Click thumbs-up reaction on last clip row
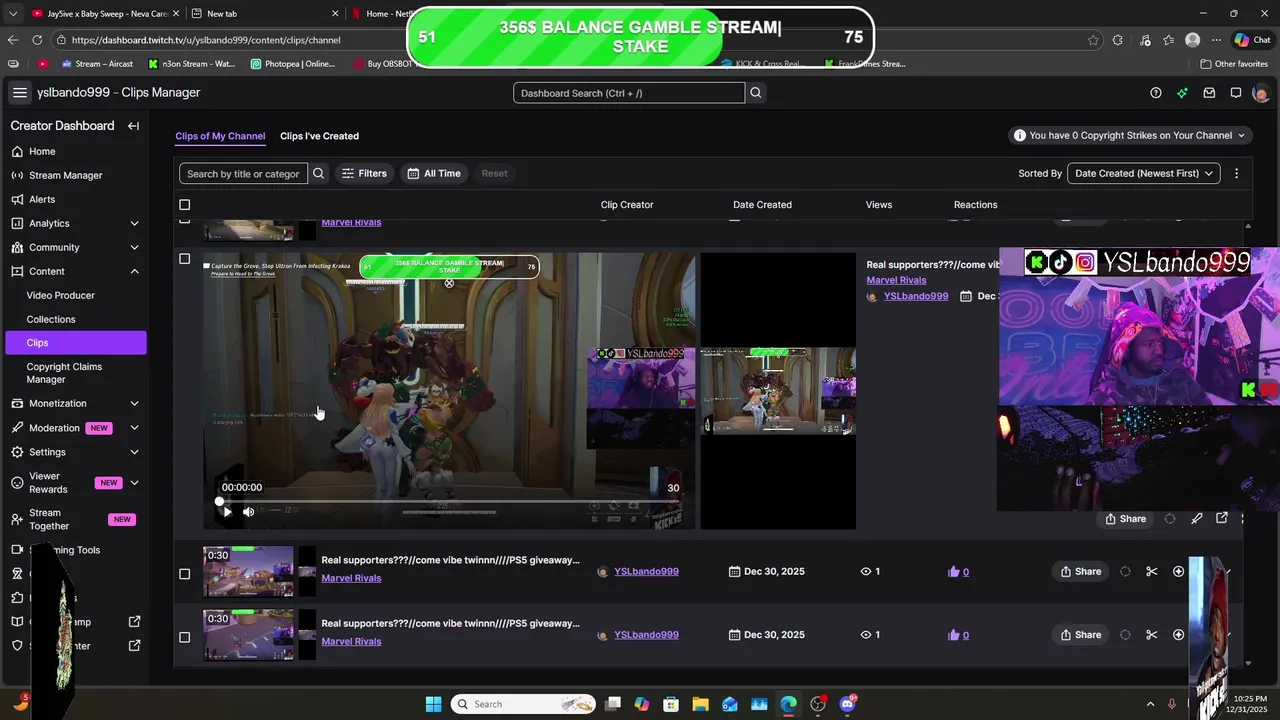Image resolution: width=1280 pixels, height=720 pixels. coord(953,635)
